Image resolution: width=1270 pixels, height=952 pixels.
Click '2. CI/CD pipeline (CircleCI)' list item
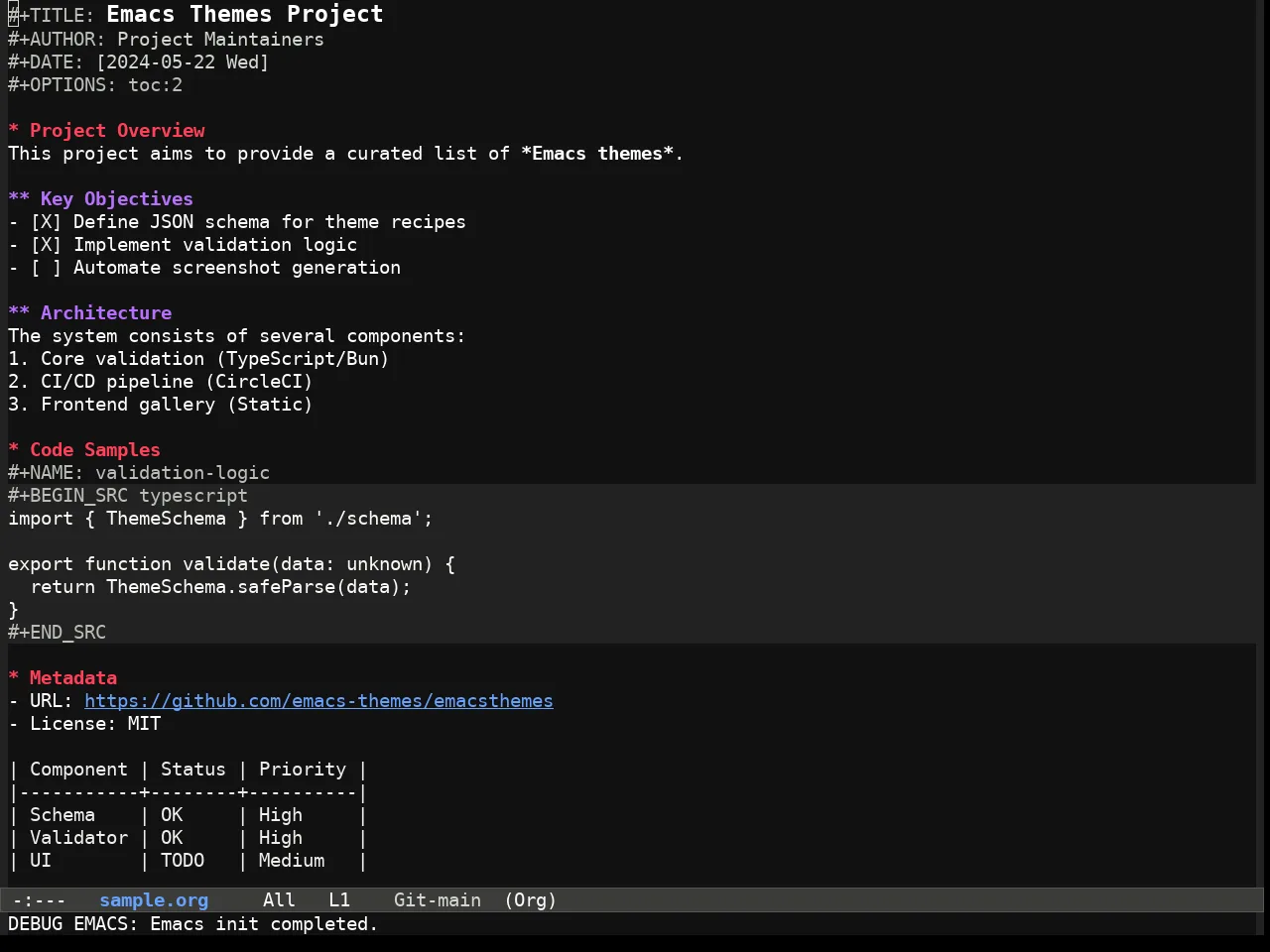[x=161, y=382]
